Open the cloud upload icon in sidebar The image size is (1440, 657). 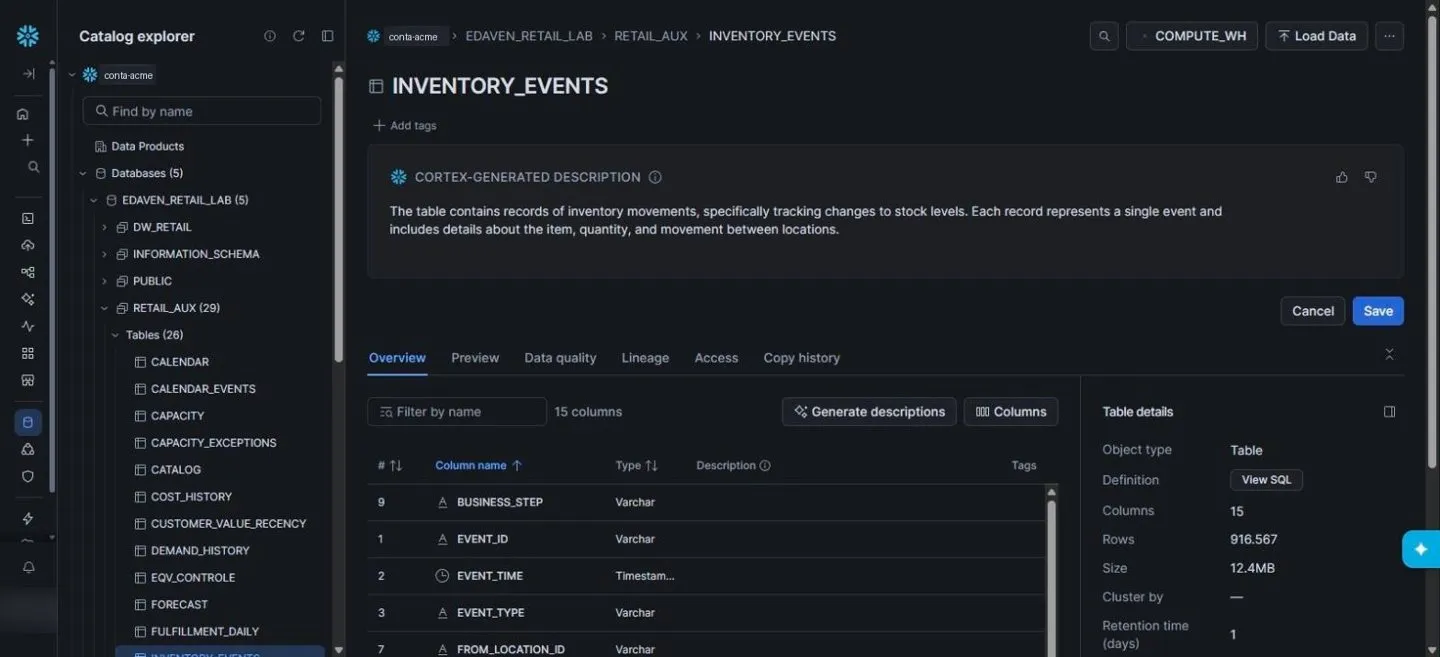coord(28,245)
